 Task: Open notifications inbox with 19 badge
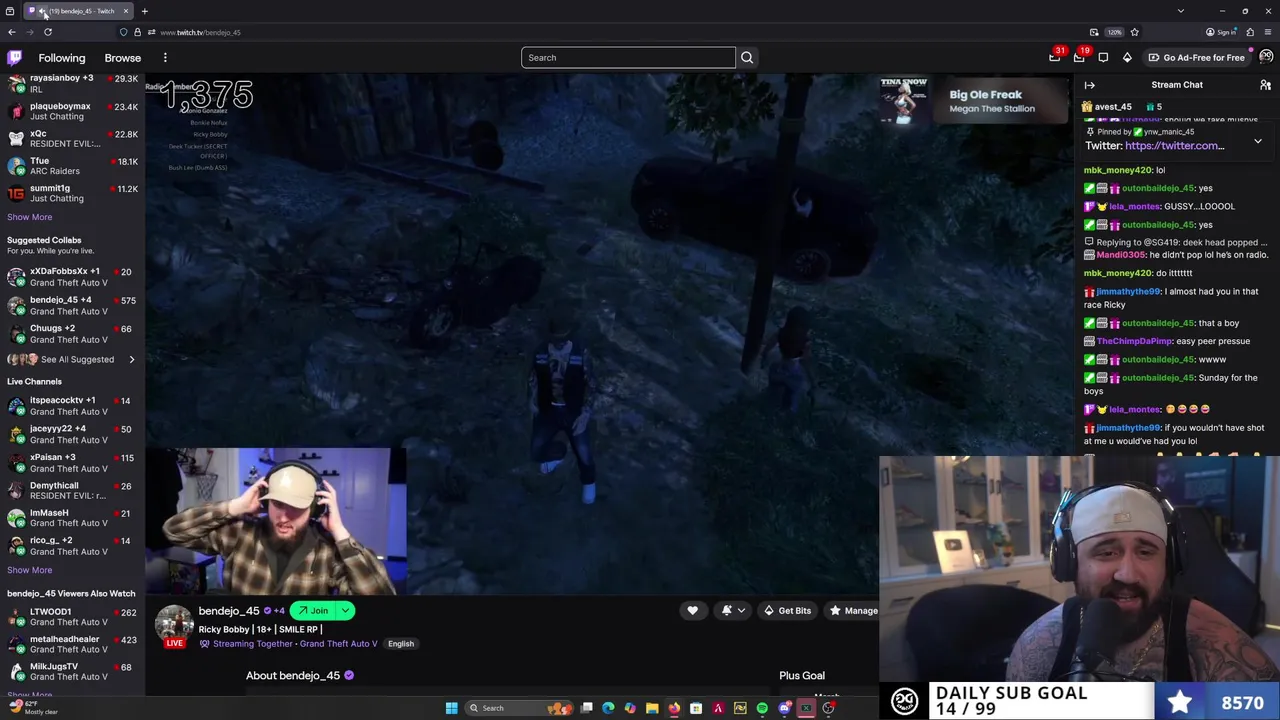tap(1080, 57)
